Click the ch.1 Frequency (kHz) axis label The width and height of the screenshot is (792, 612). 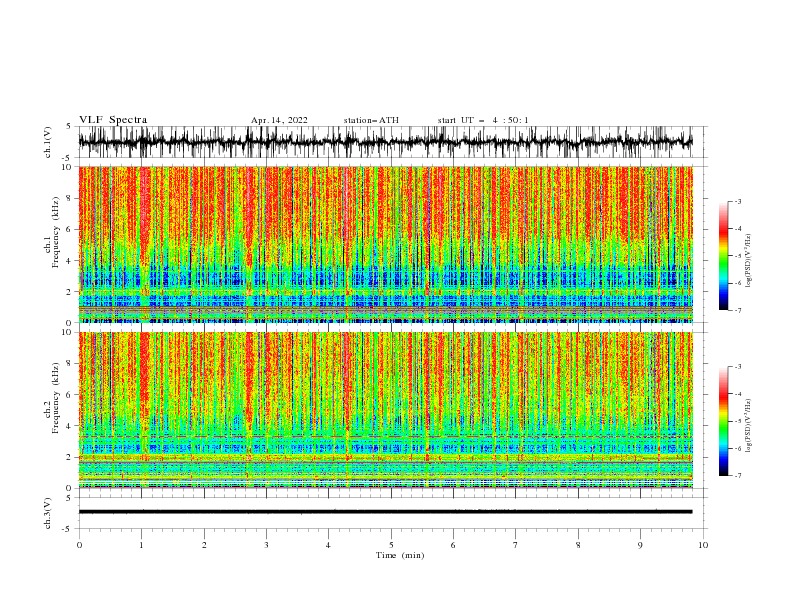(x=53, y=232)
